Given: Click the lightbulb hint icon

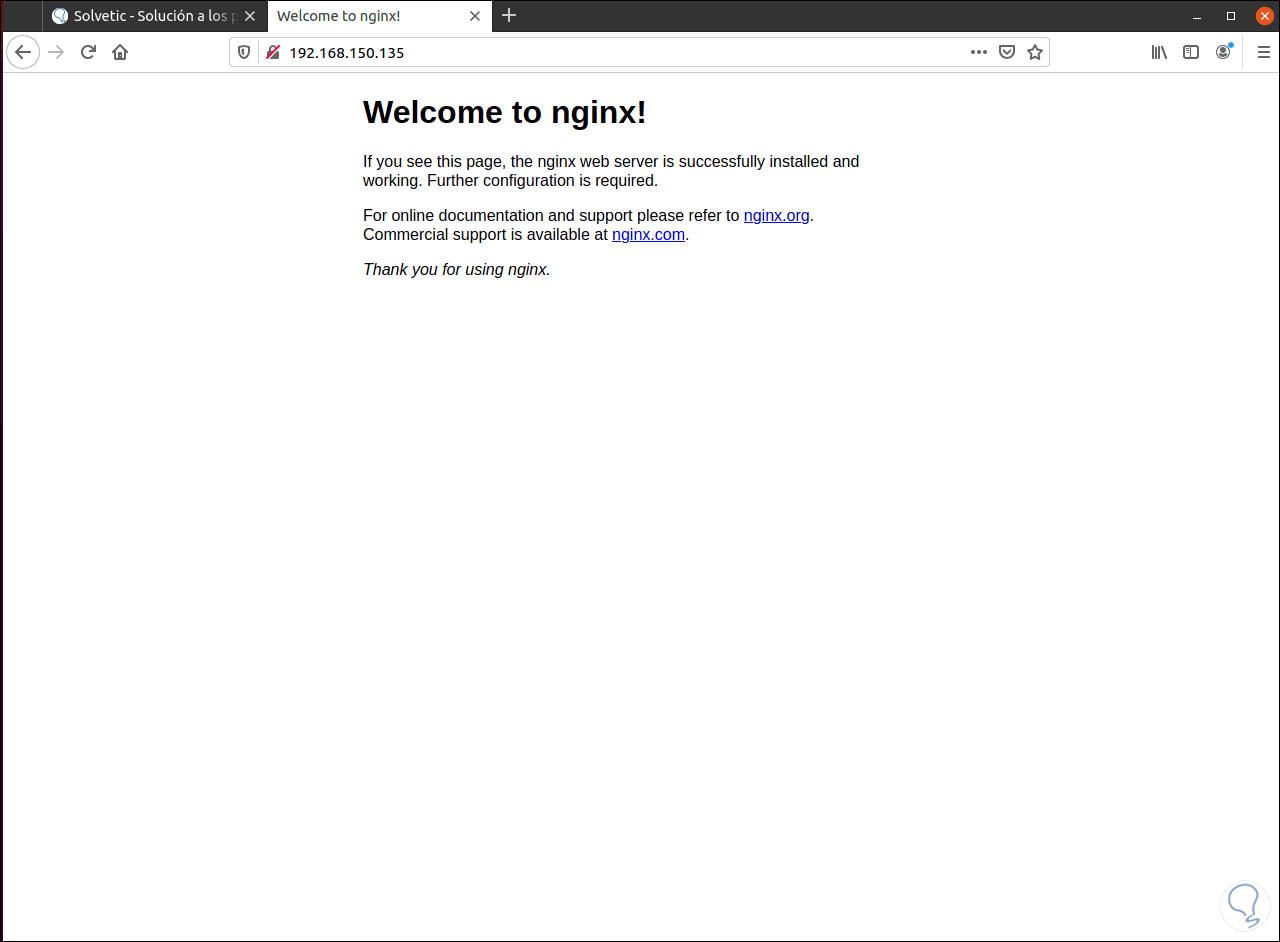Looking at the screenshot, I should pyautogui.click(x=1244, y=905).
